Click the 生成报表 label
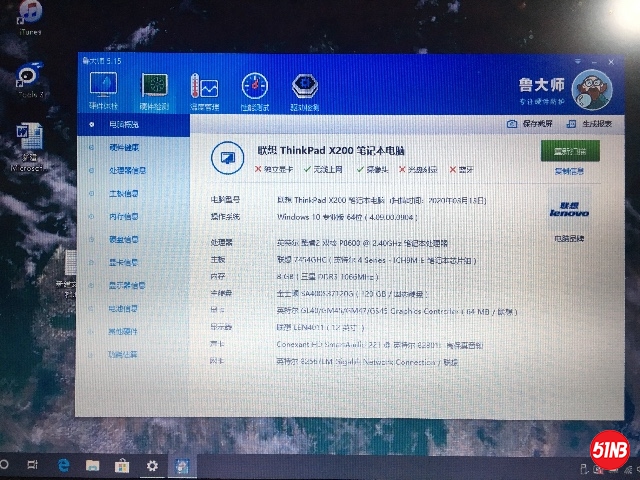 click(x=597, y=124)
